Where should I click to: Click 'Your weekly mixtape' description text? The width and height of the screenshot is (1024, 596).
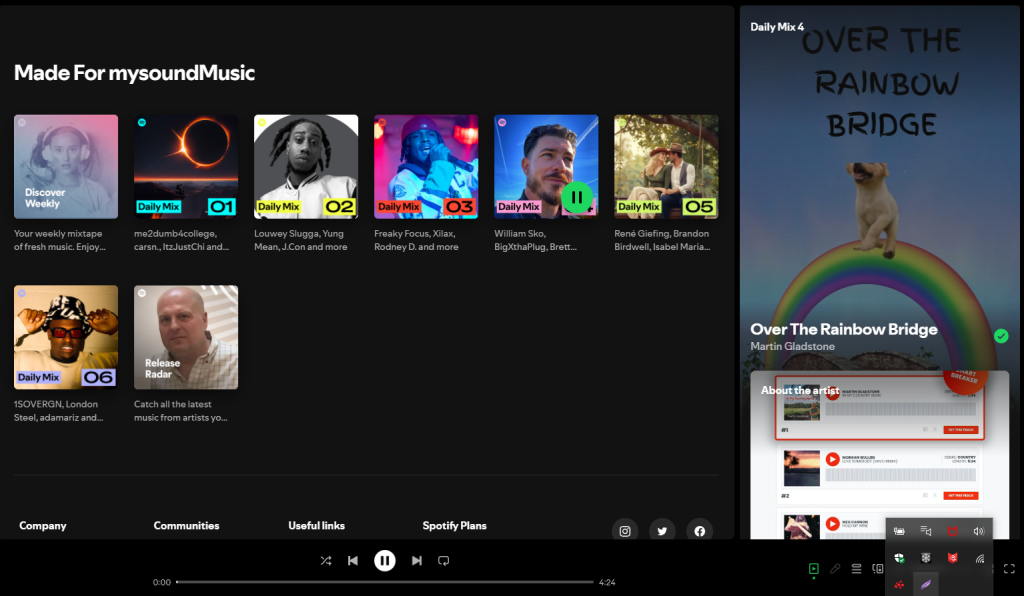(x=59, y=240)
